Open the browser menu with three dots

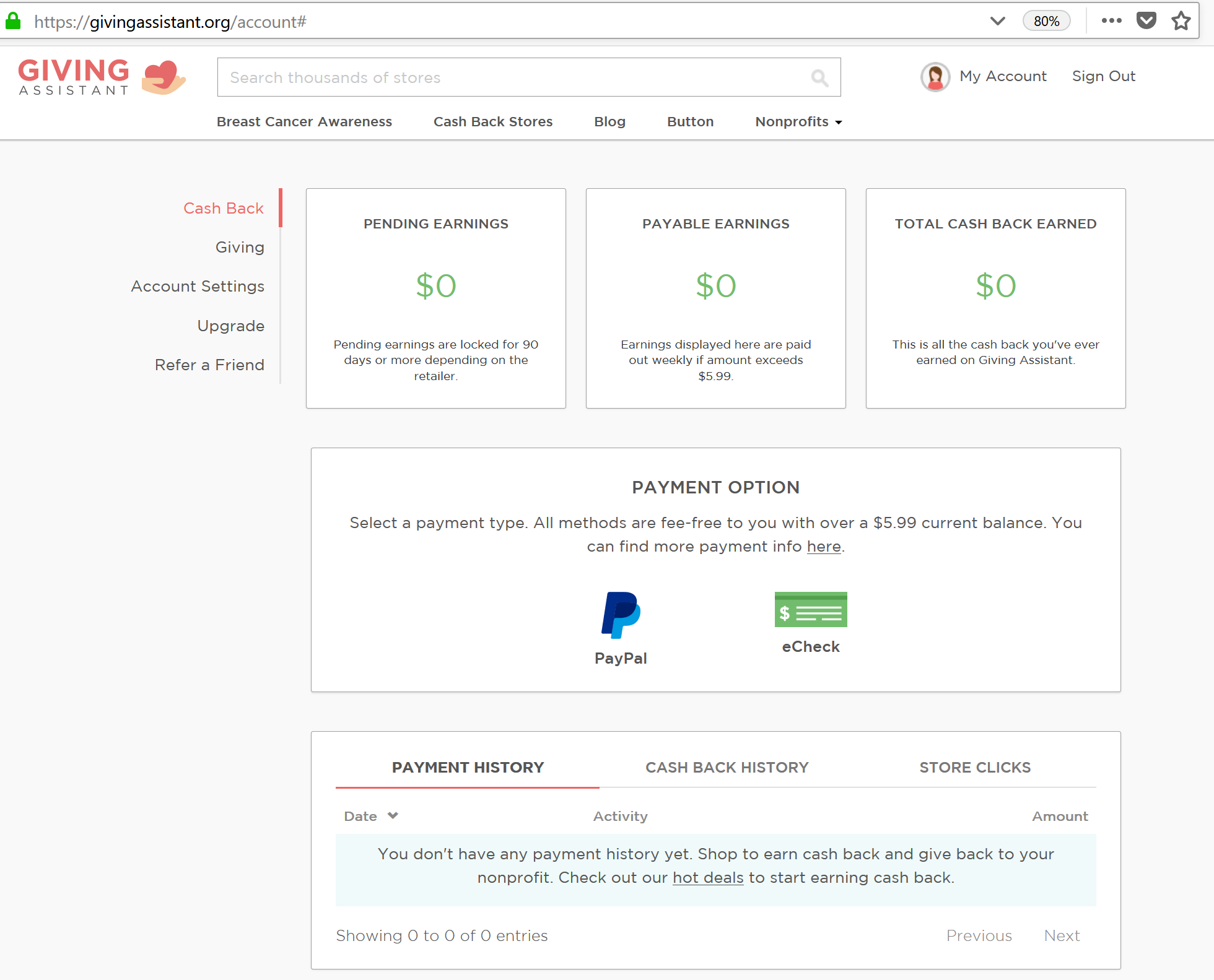[1112, 20]
